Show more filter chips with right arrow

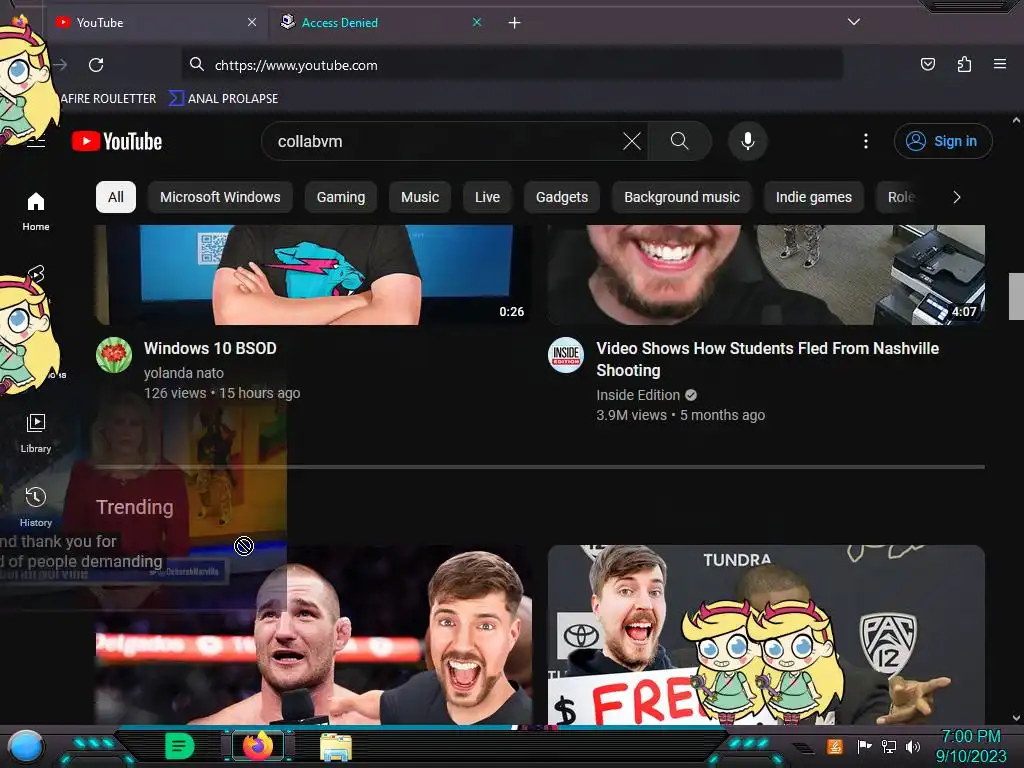point(956,197)
